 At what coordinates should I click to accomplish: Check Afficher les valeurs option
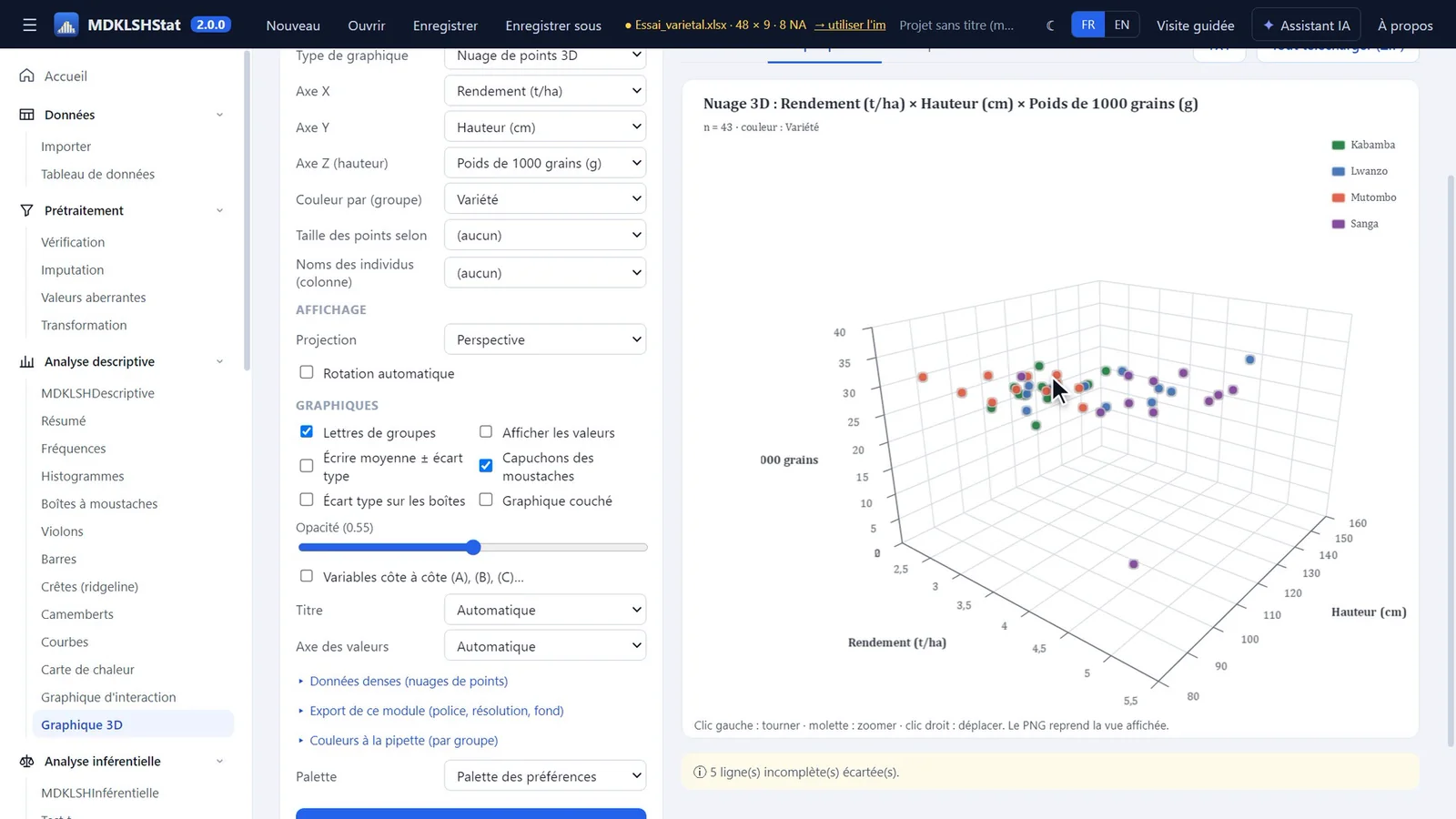(x=486, y=431)
